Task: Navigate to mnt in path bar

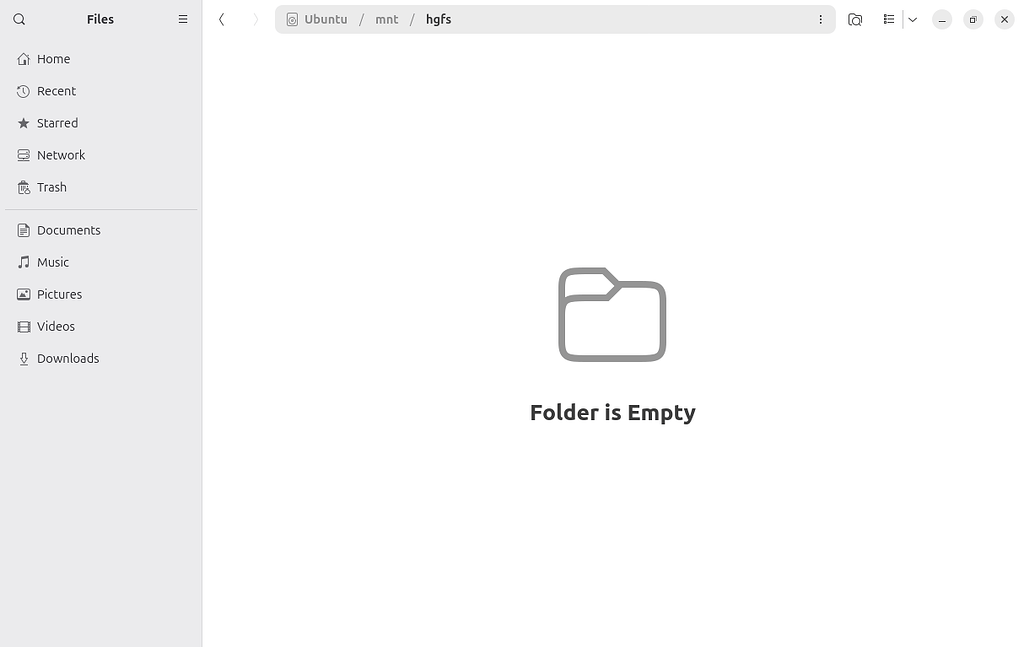Action: tap(387, 20)
